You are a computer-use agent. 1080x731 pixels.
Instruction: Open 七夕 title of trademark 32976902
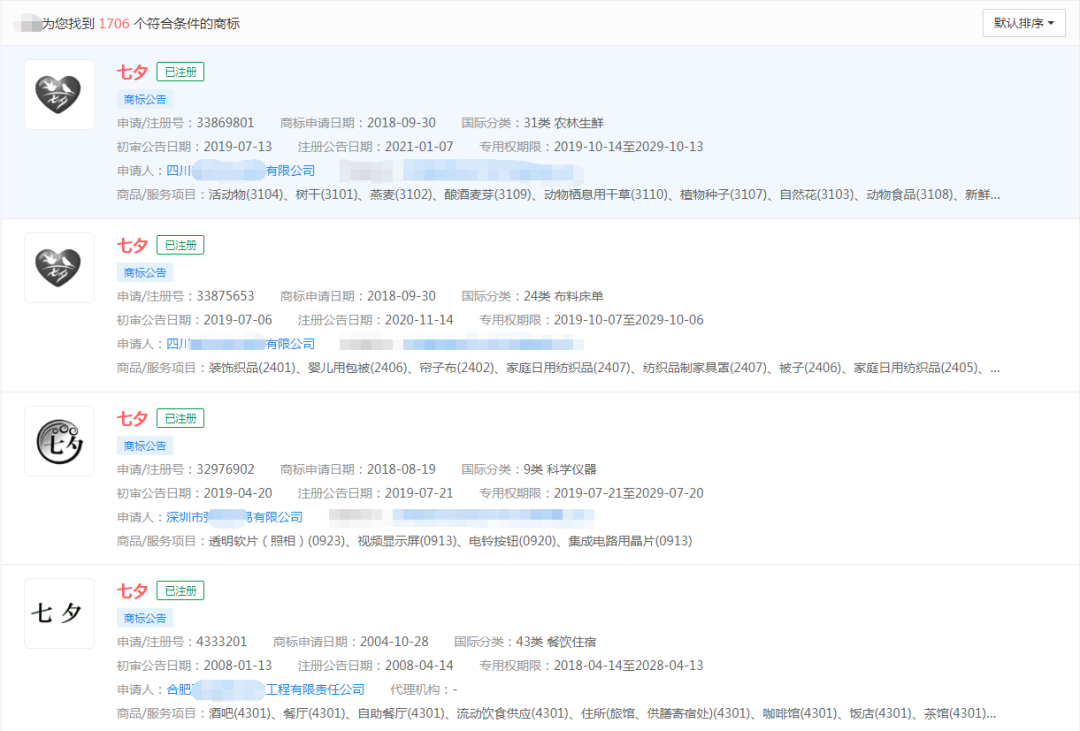click(132, 418)
